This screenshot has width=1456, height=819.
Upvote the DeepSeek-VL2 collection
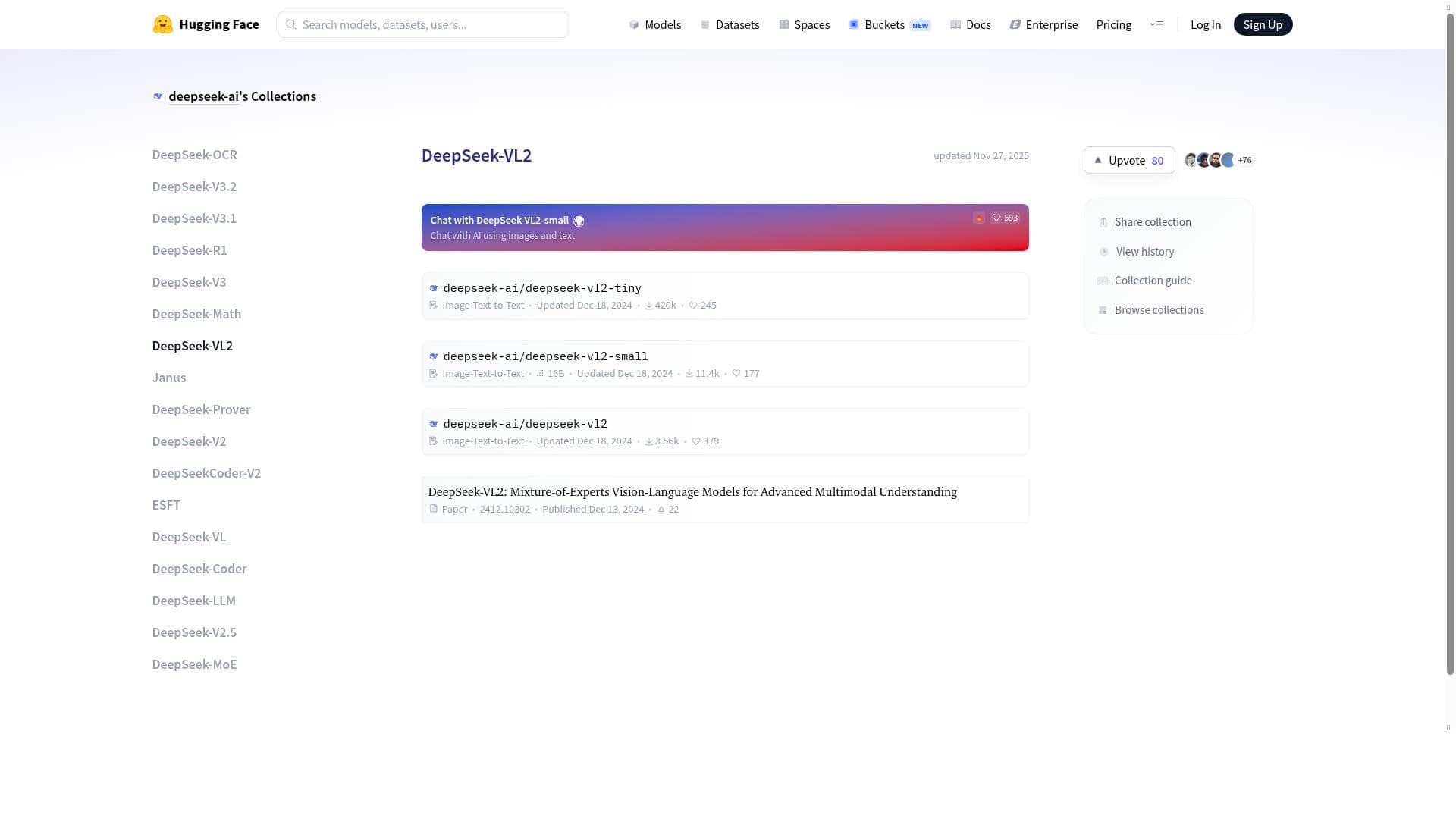click(1129, 160)
